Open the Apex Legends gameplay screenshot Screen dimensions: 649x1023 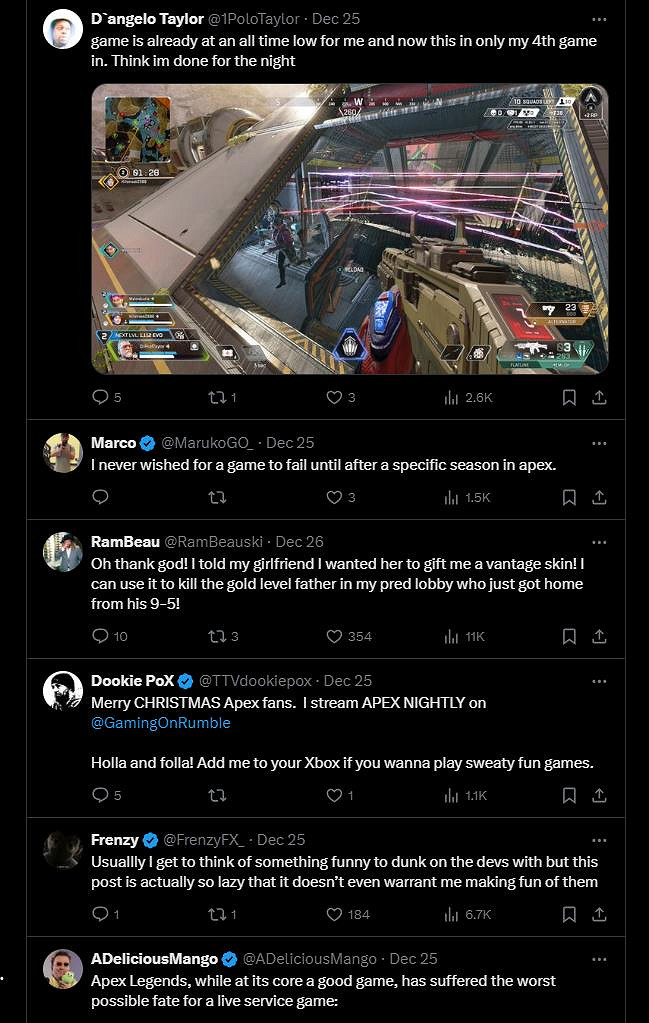tap(350, 226)
